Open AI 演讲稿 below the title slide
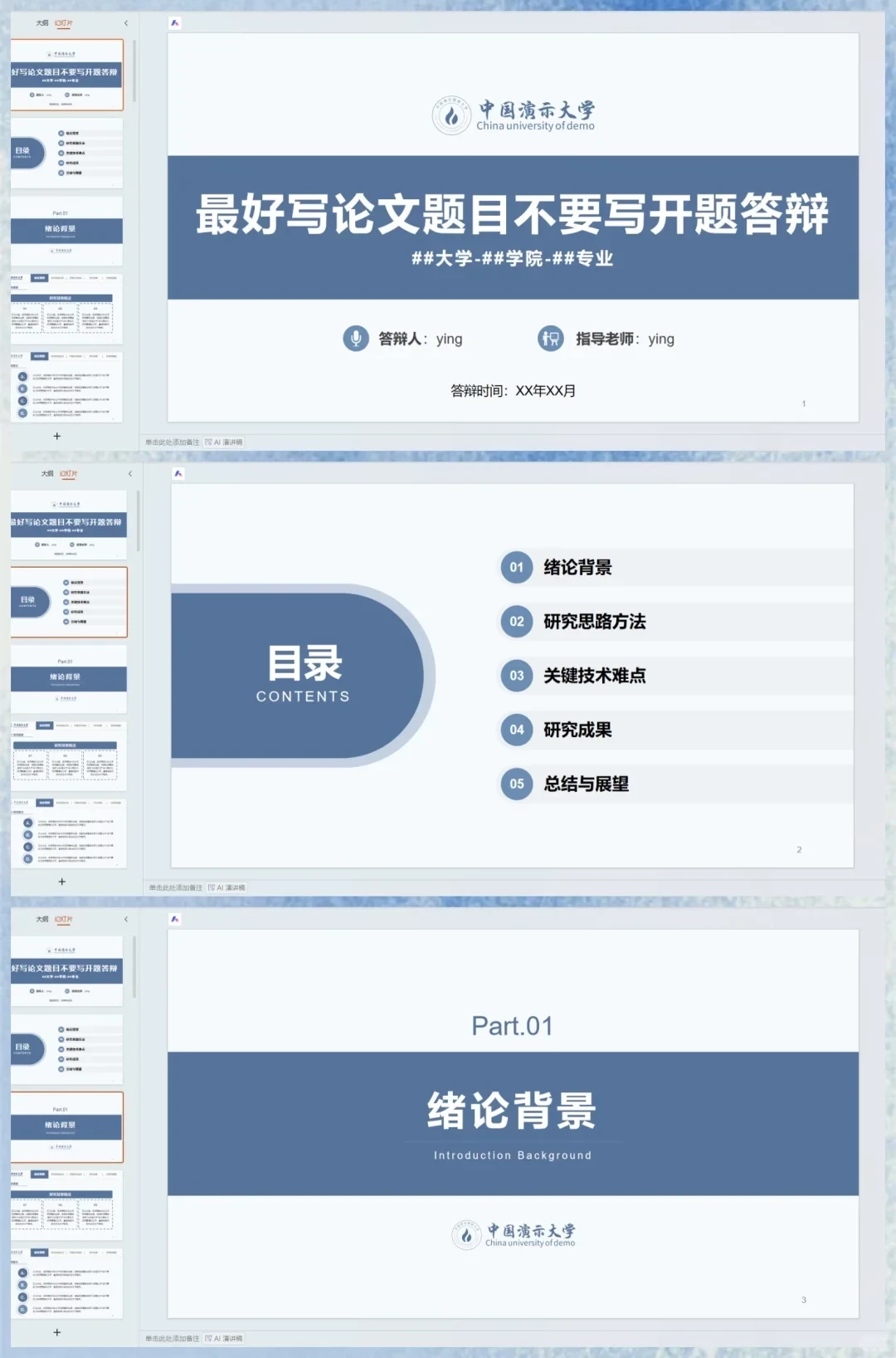896x1358 pixels. [x=224, y=442]
